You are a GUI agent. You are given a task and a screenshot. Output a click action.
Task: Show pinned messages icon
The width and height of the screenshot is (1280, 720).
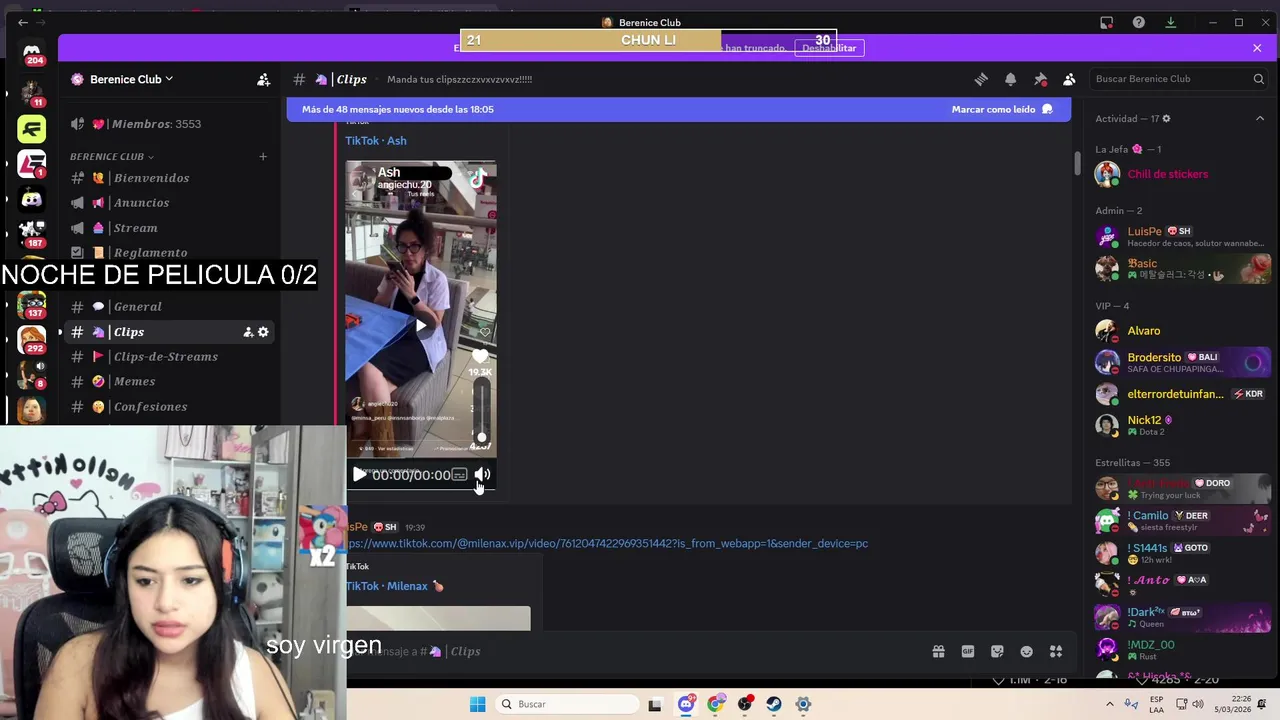[1040, 79]
